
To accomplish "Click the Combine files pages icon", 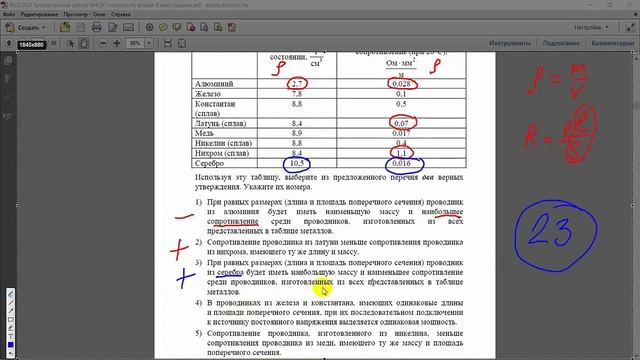I will [204, 27].
